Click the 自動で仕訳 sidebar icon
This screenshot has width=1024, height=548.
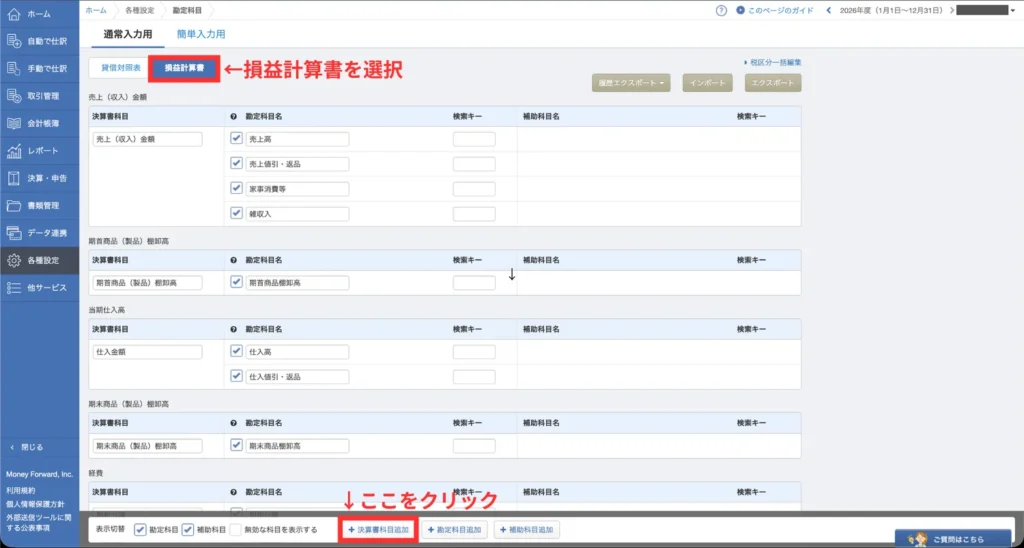[x=14, y=41]
